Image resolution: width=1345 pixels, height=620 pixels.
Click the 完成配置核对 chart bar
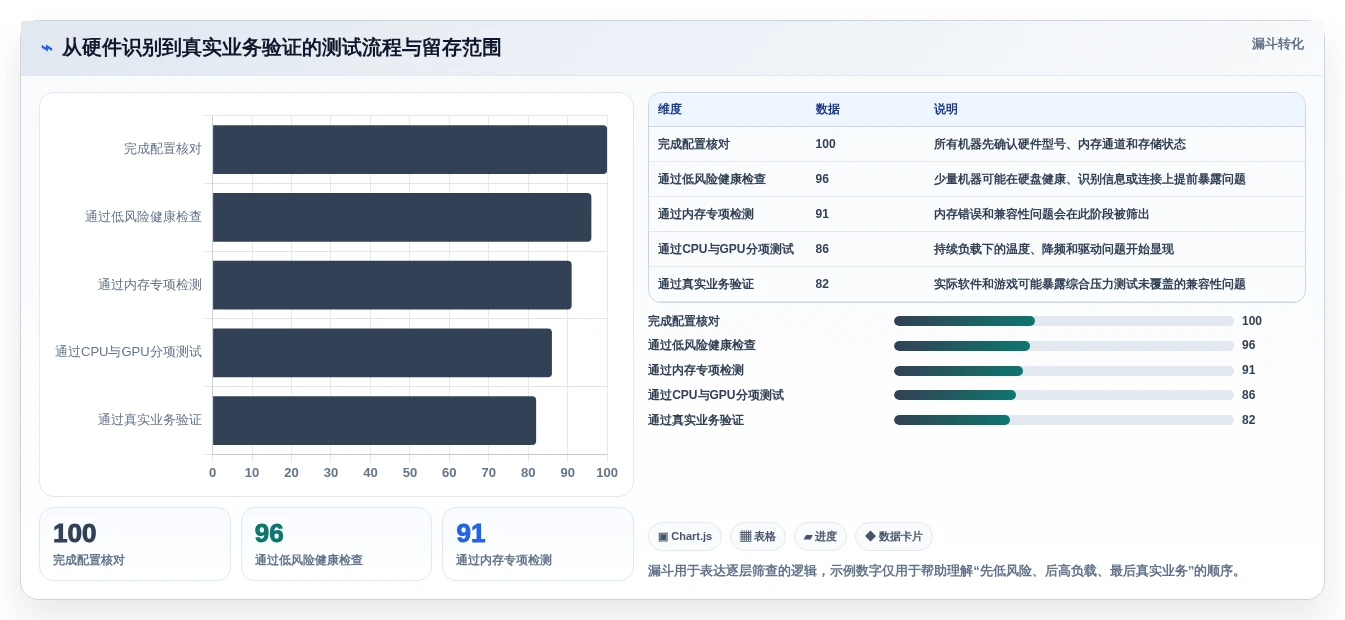coord(410,149)
